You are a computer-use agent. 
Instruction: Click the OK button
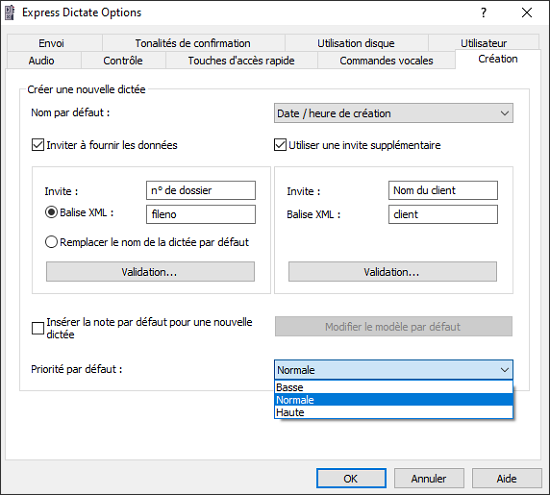pyautogui.click(x=351, y=478)
